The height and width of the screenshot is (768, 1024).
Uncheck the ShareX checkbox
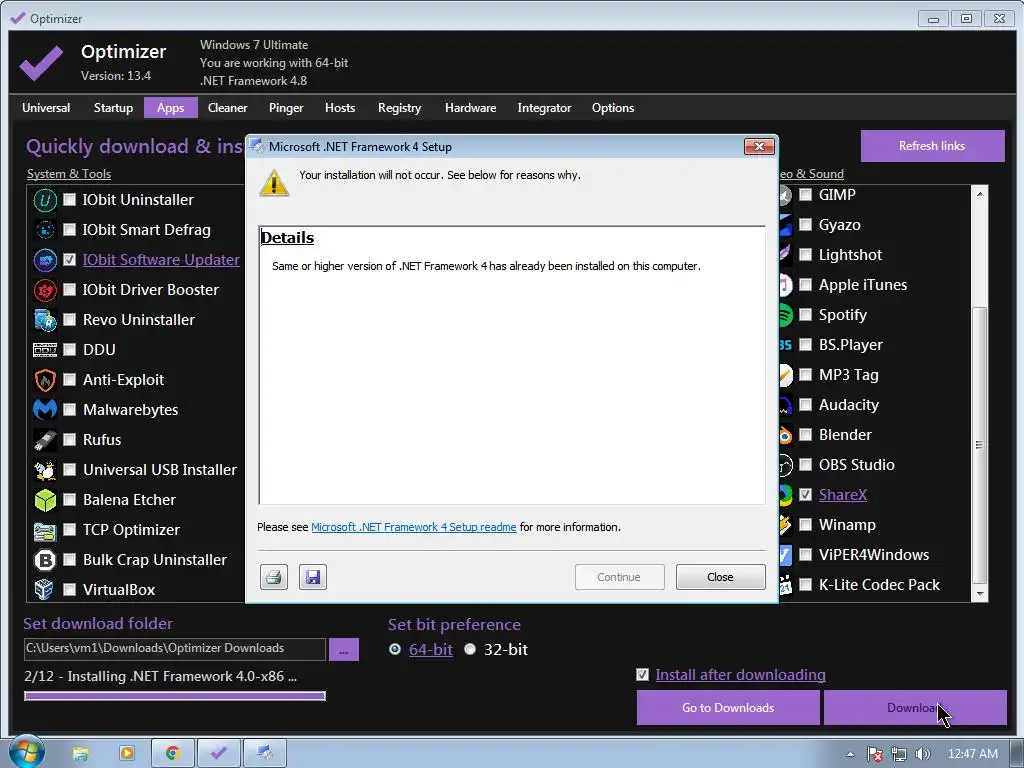[x=806, y=495]
